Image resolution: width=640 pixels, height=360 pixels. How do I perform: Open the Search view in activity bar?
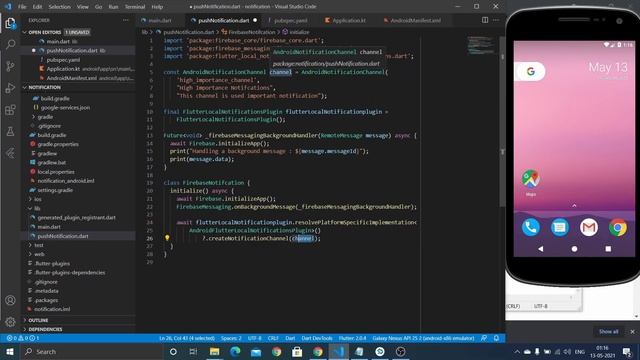click(10, 44)
